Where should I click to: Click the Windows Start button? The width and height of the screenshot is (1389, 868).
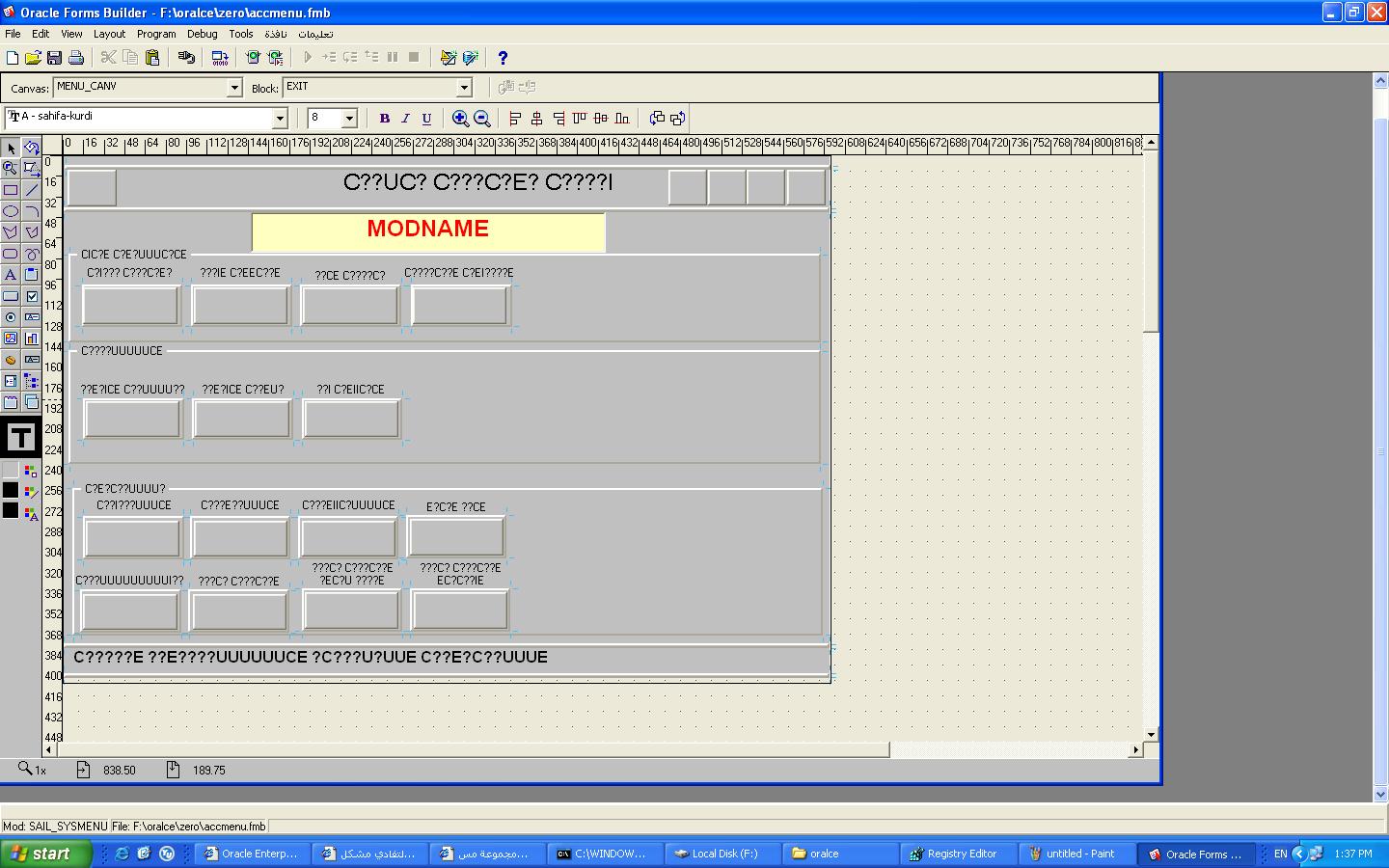pyautogui.click(x=45, y=854)
